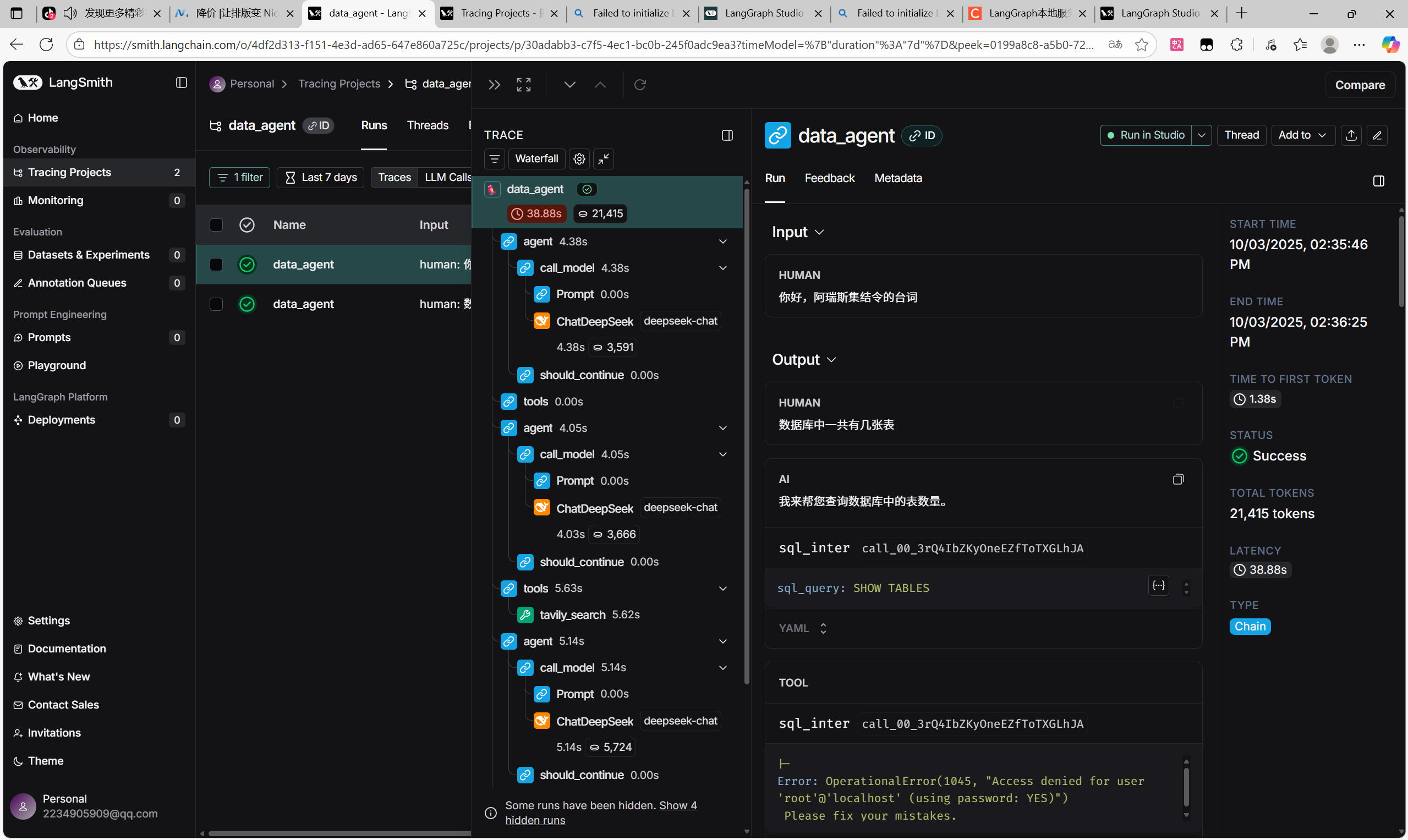Open the Add to dropdown
The width and height of the screenshot is (1408, 840).
coord(1302,135)
